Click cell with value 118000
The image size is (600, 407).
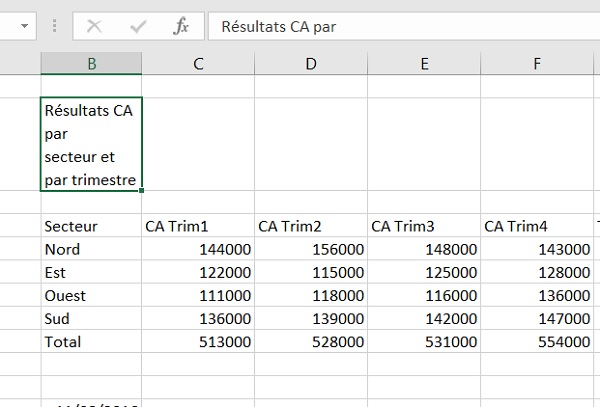311,295
